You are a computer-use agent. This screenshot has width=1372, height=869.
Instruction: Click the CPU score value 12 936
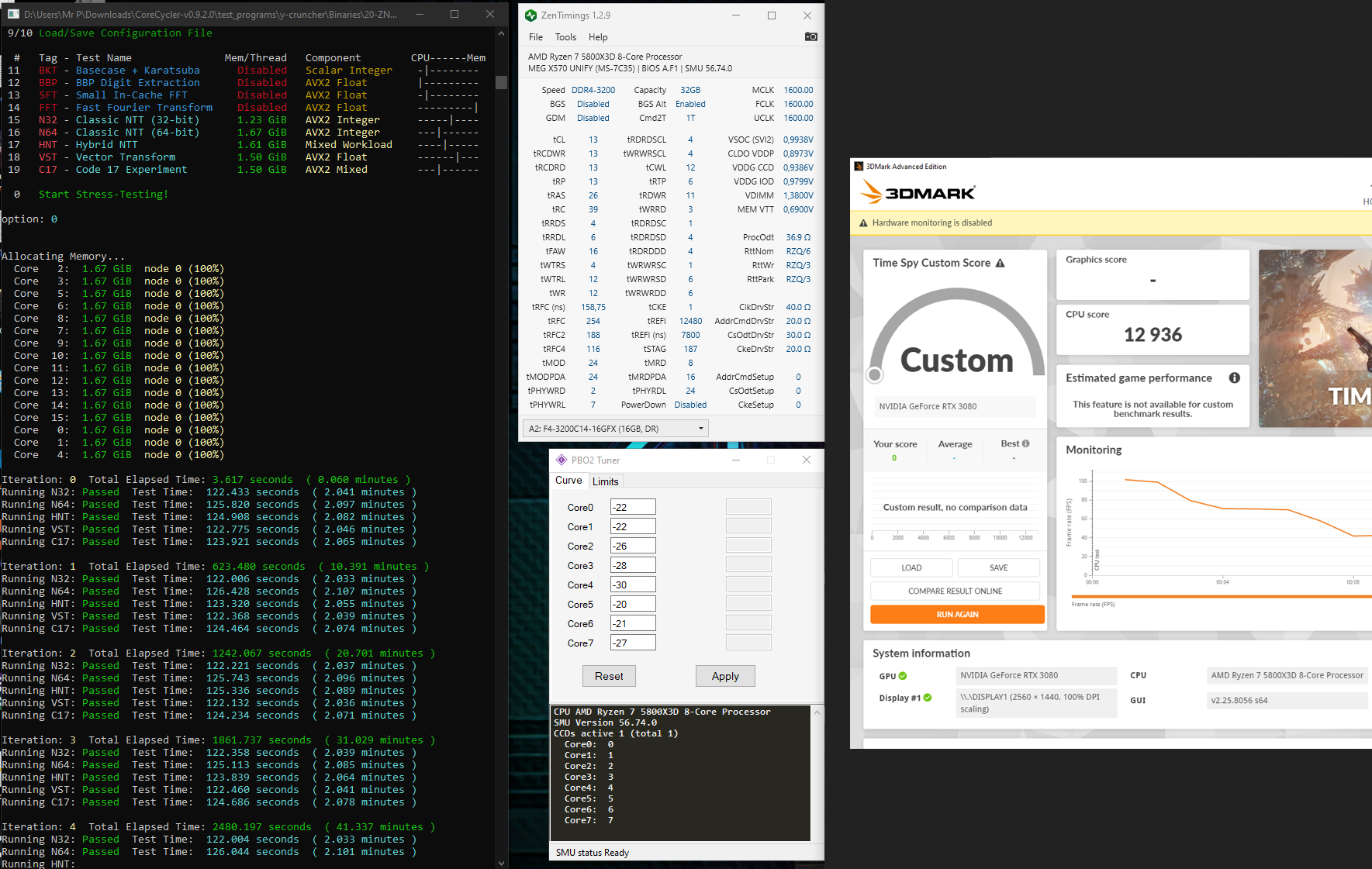click(1153, 335)
